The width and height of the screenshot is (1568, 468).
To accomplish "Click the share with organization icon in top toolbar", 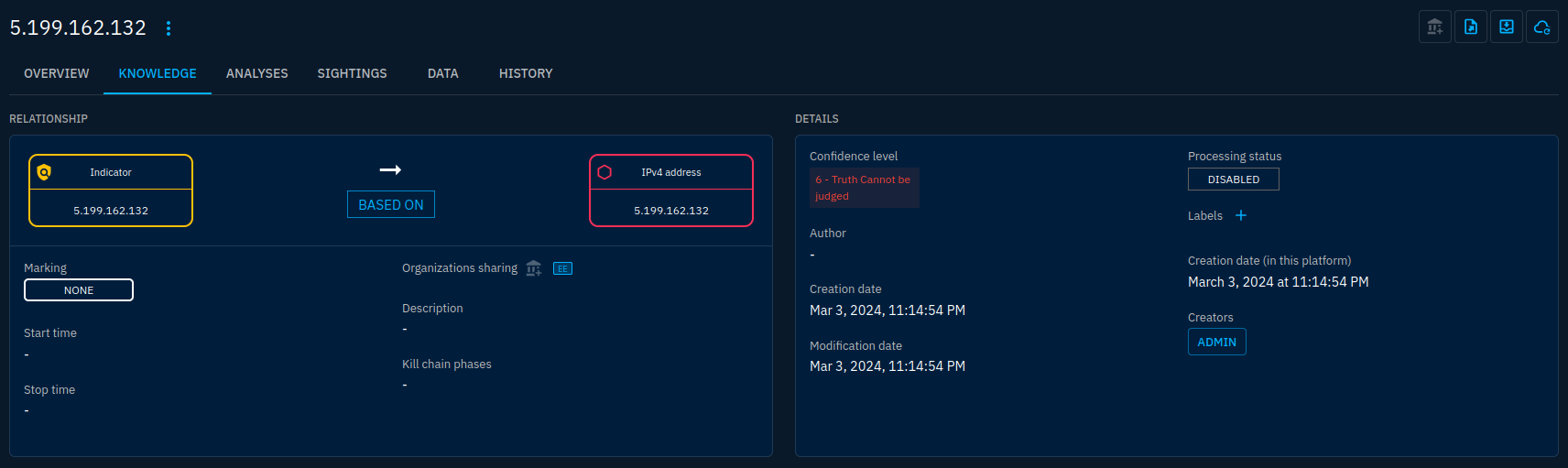I will (x=1434, y=27).
